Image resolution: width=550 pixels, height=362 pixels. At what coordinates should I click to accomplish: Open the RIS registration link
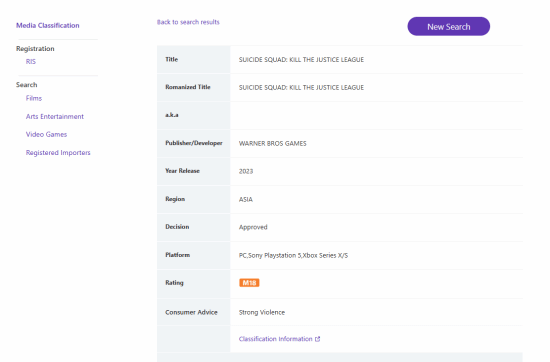[31, 61]
